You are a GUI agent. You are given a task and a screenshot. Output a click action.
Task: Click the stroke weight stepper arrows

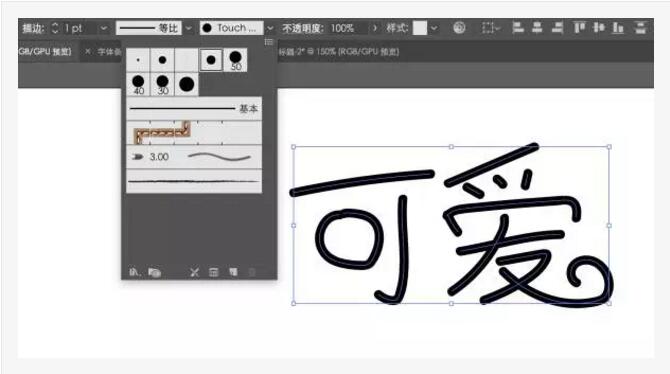click(55, 28)
